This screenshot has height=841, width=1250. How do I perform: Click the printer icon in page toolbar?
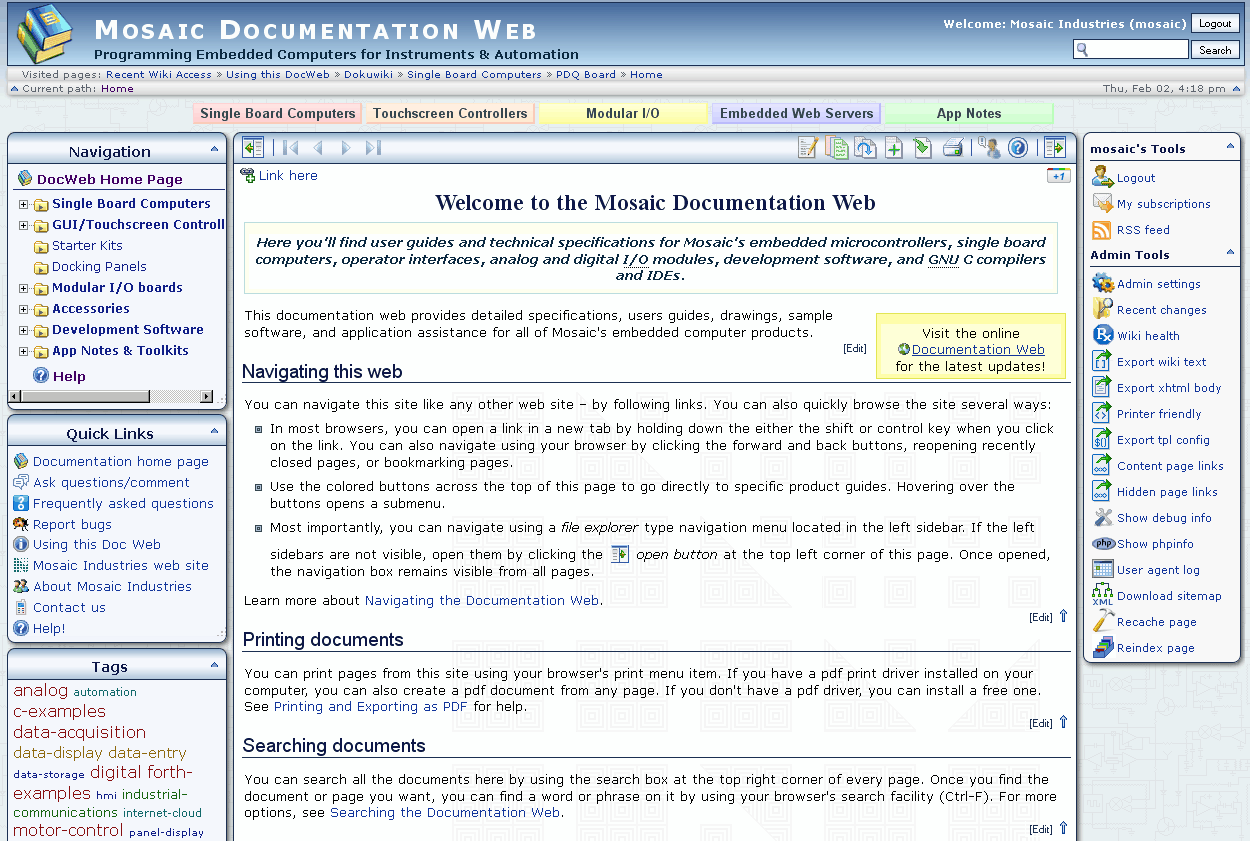tap(952, 148)
